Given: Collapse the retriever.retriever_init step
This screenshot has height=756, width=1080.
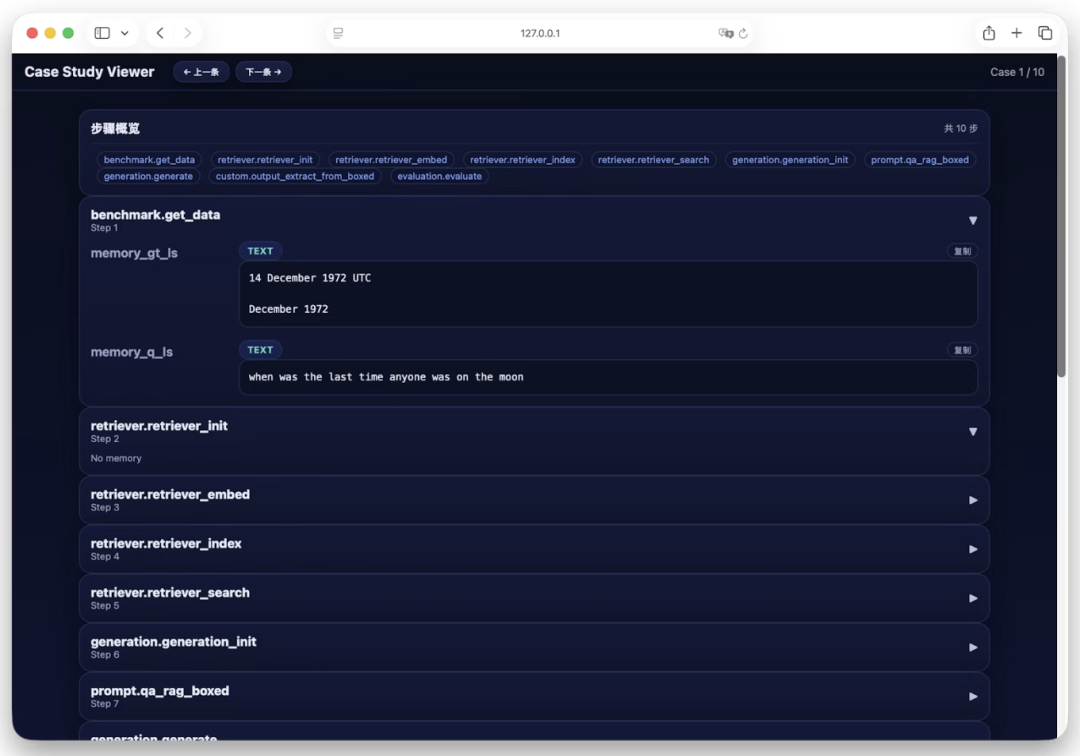Looking at the screenshot, I should point(972,432).
